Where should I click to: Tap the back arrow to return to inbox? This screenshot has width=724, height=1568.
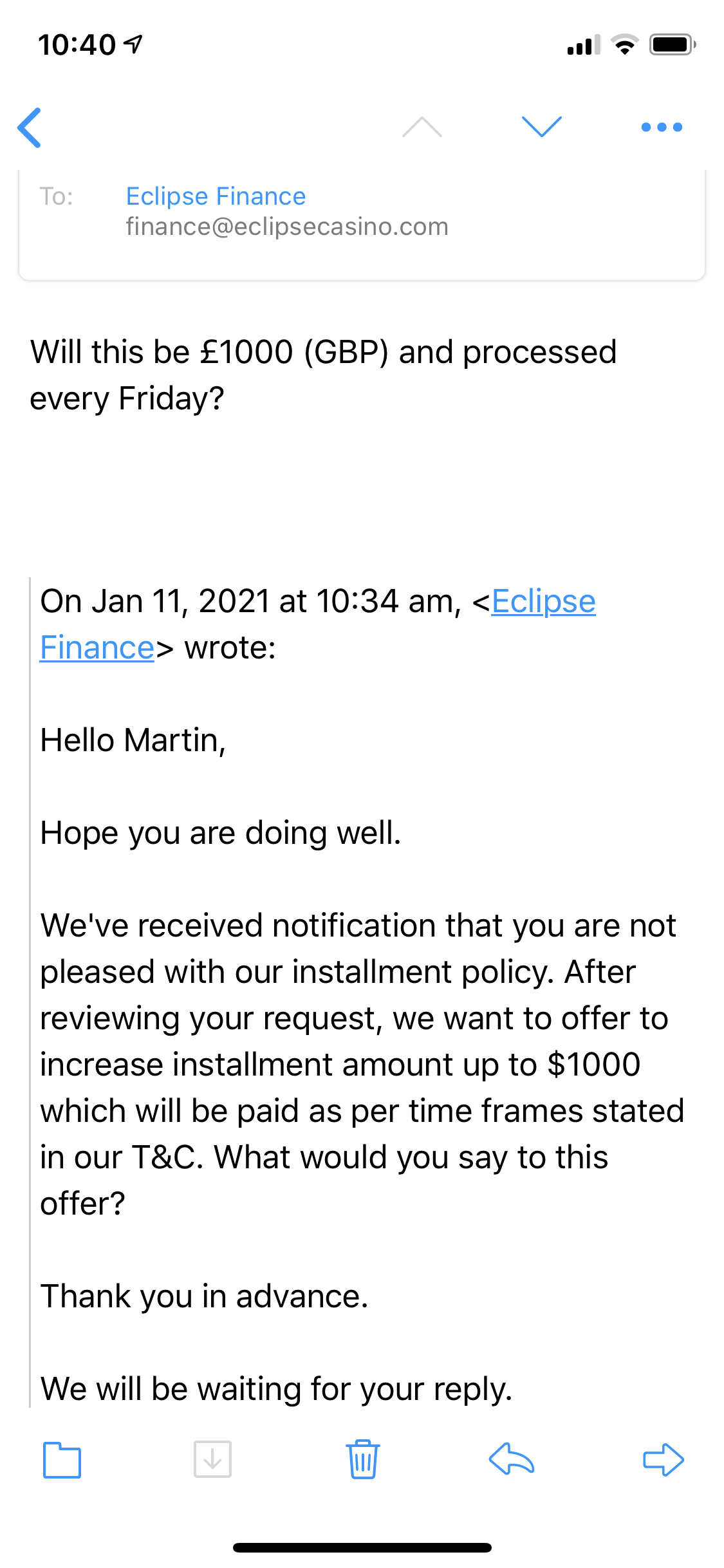coord(30,127)
